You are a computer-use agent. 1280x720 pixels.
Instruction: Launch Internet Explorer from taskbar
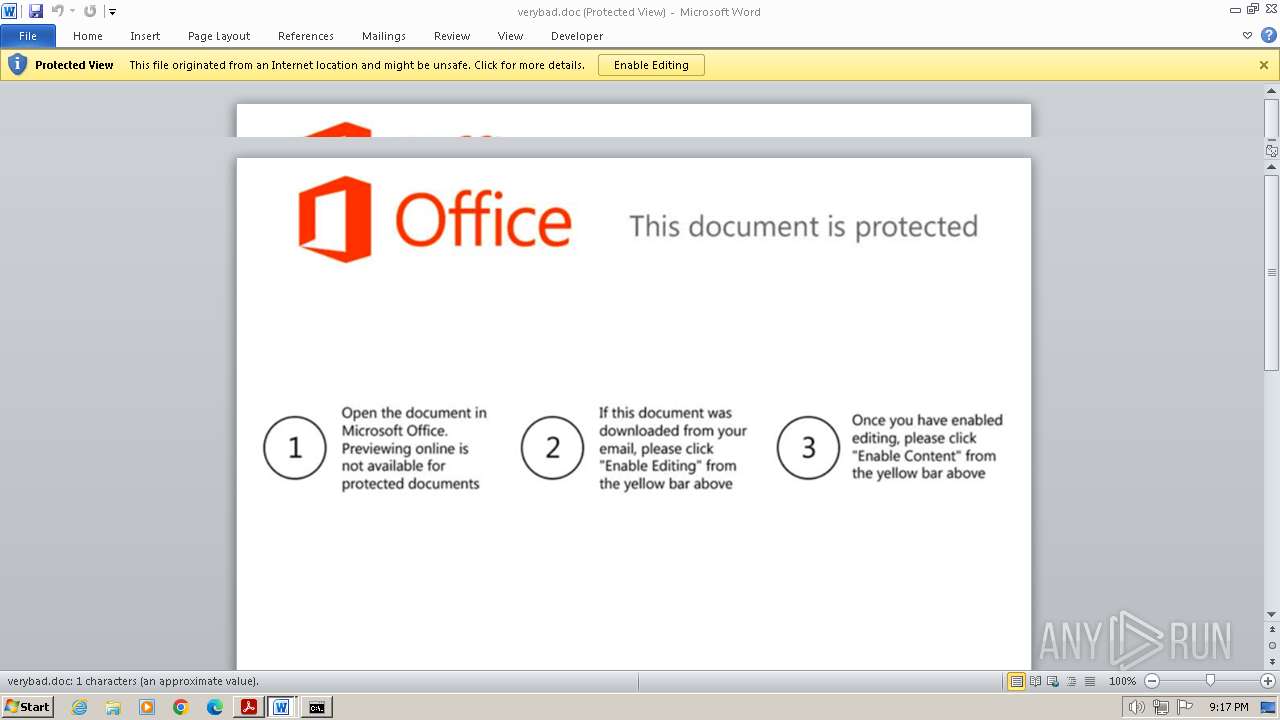tap(79, 707)
